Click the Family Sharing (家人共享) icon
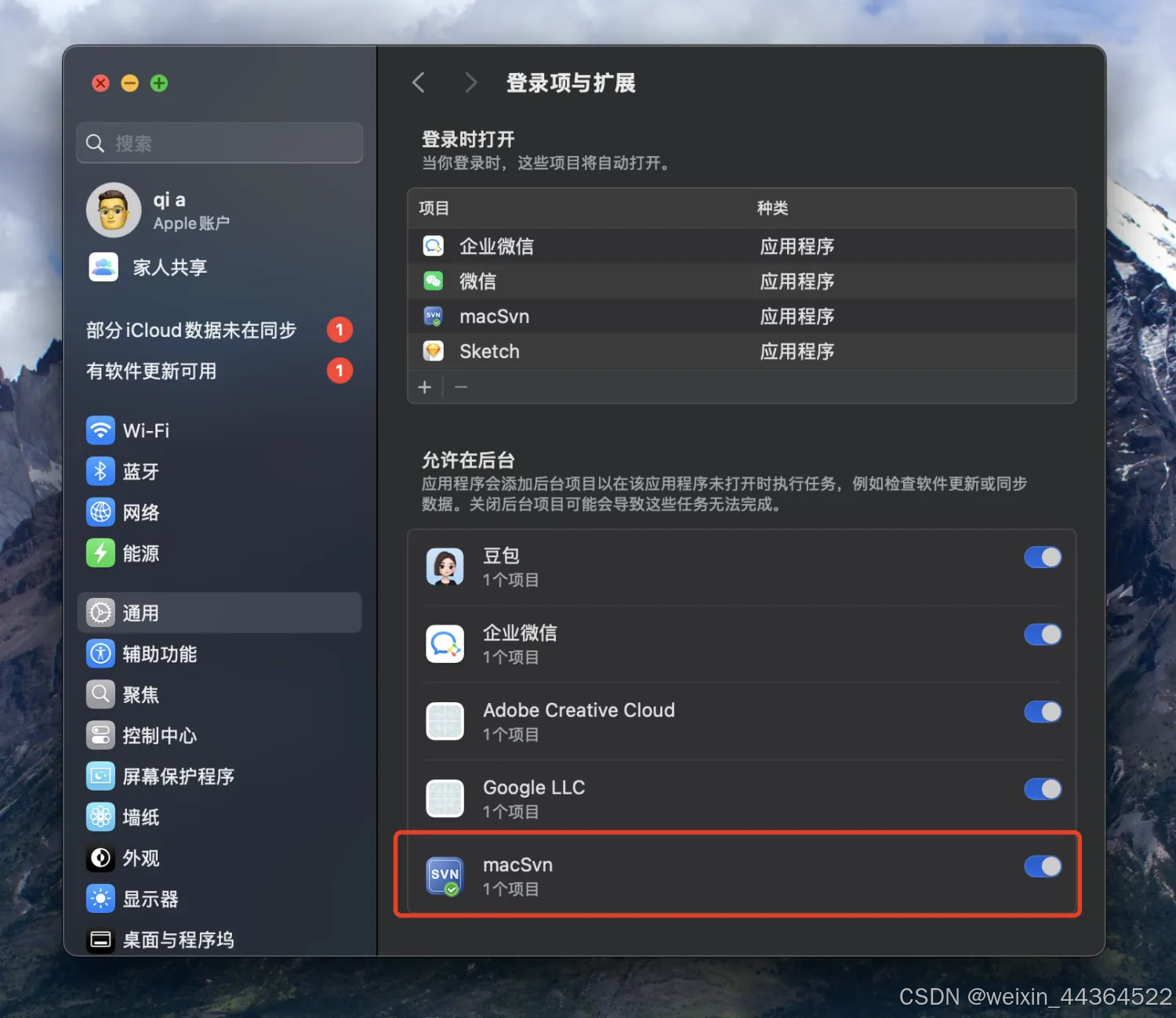Image resolution: width=1176 pixels, height=1018 pixels. 103,267
